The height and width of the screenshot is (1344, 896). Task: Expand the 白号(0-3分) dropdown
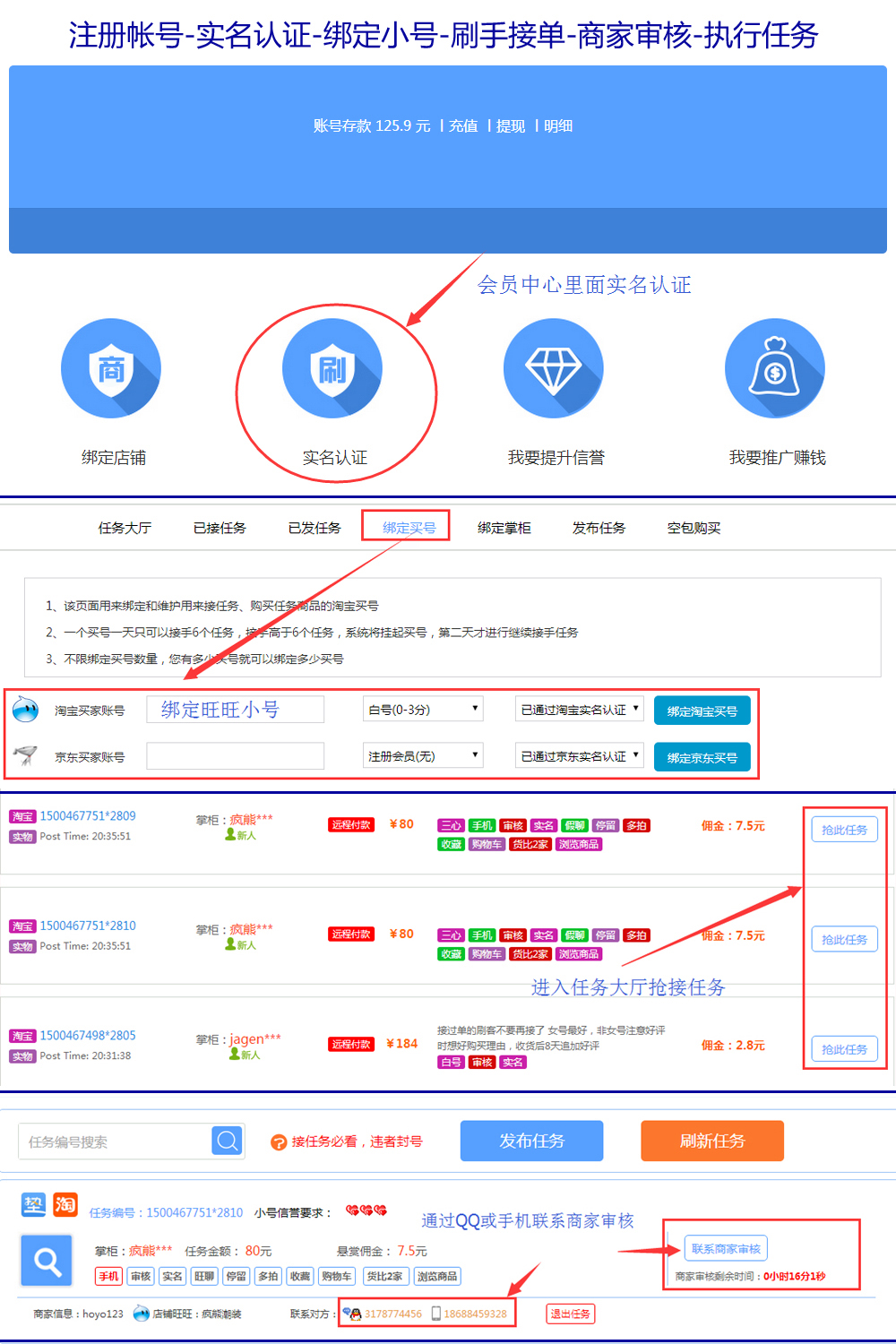tap(423, 709)
